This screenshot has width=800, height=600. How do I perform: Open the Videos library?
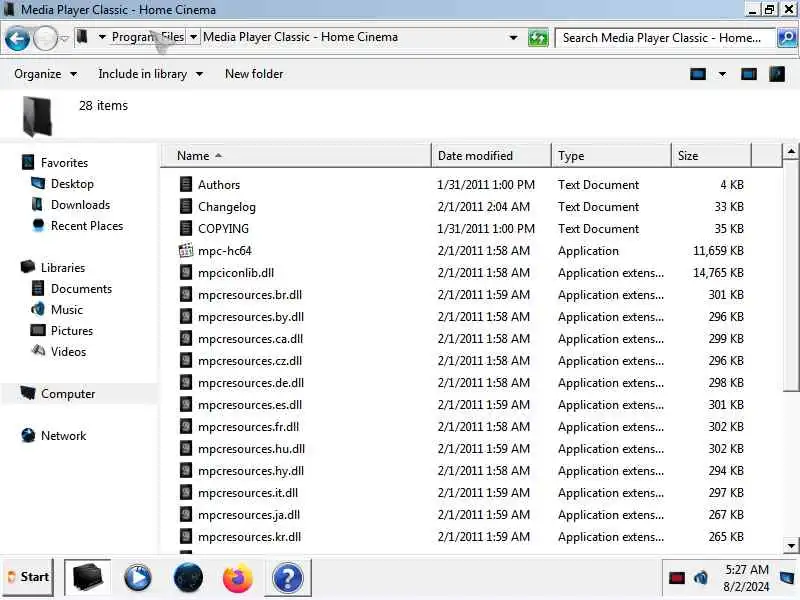68,352
